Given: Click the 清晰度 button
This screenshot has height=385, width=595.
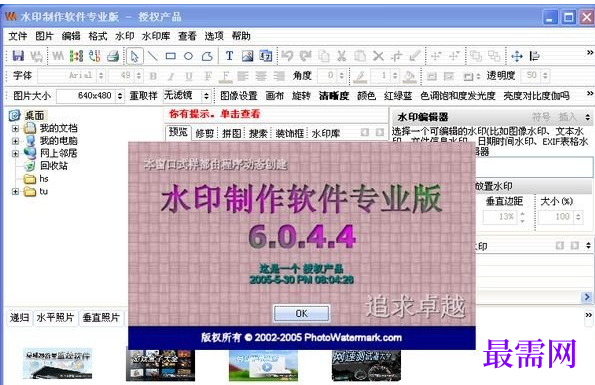Looking at the screenshot, I should point(334,96).
